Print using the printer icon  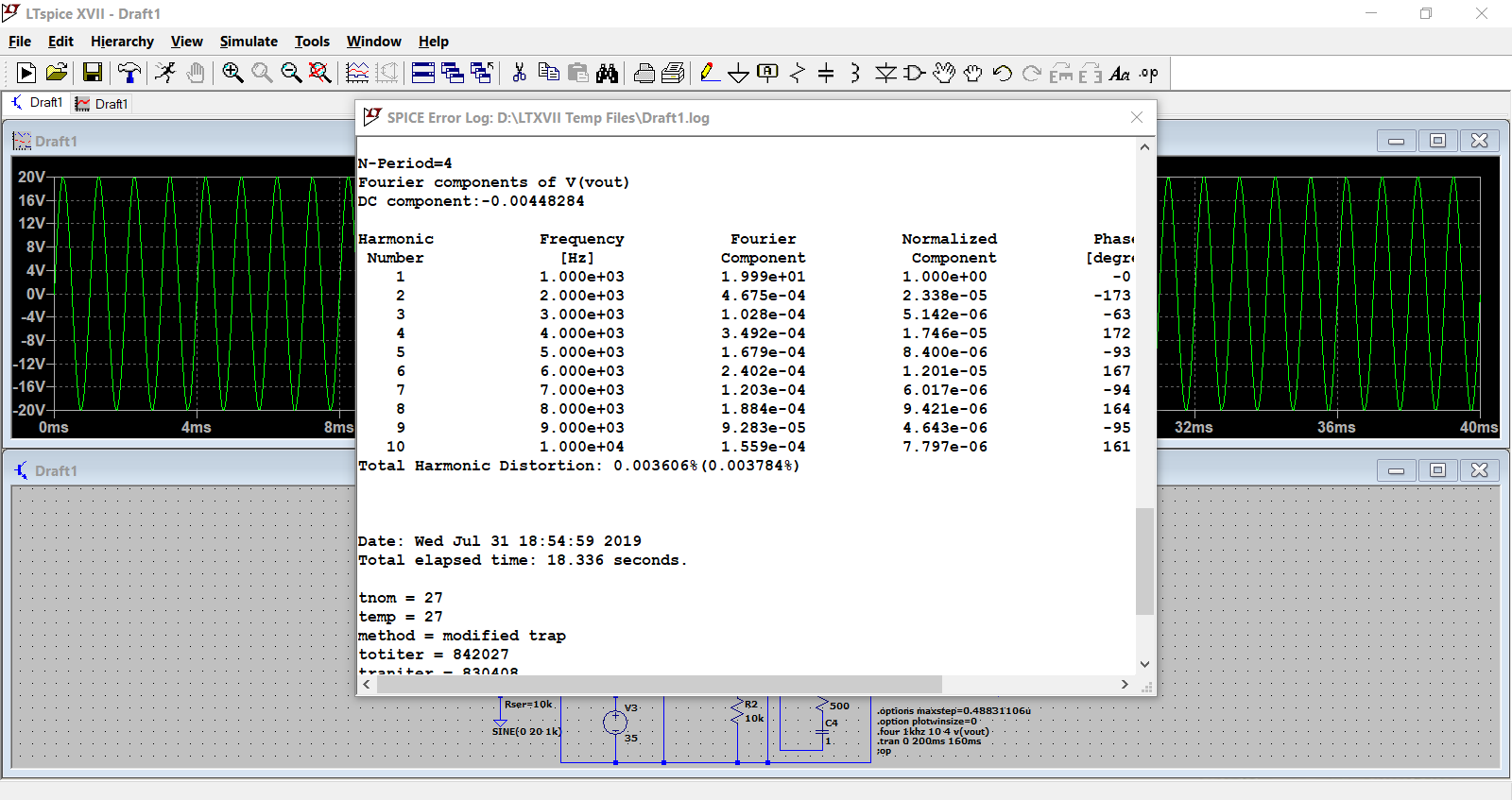(x=673, y=73)
